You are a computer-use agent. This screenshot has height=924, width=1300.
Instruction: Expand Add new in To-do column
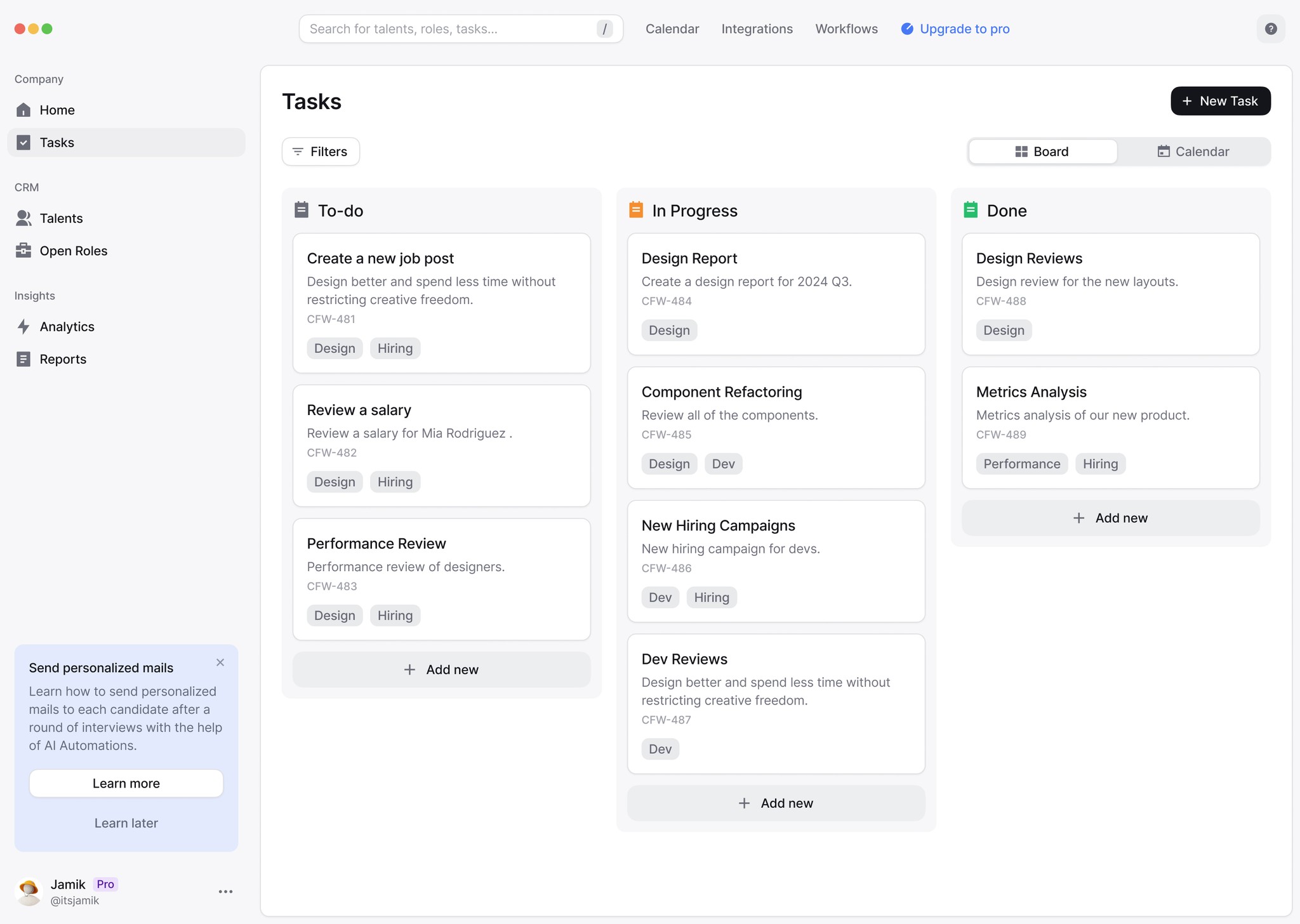tap(441, 670)
